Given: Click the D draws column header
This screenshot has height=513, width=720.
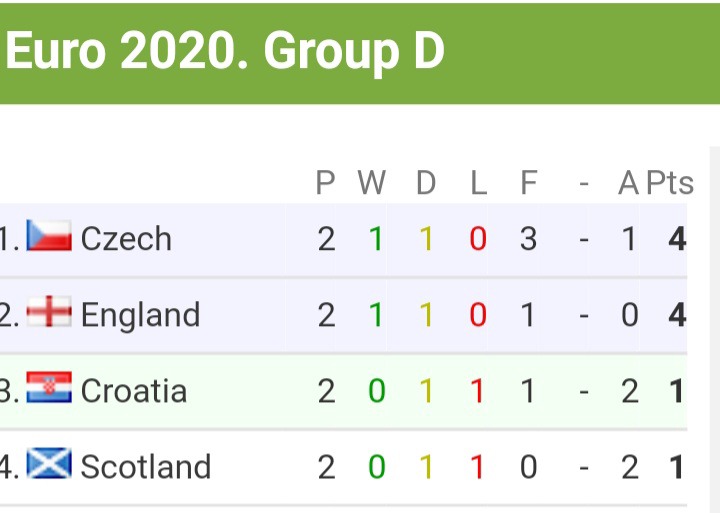Looking at the screenshot, I should coord(426,183).
